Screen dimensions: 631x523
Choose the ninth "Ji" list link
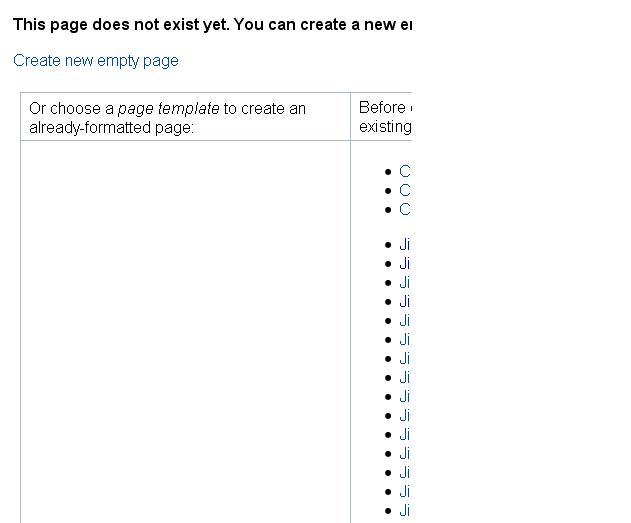click(405, 397)
